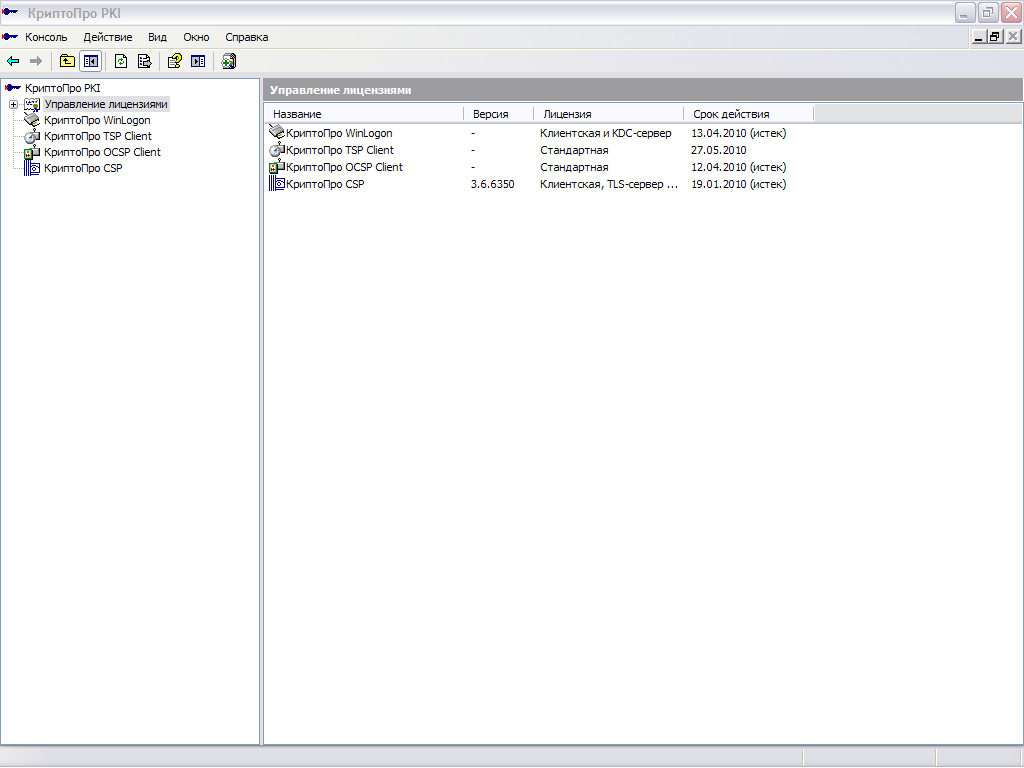Click the TSP Client icon in the list
Screen dimensions: 1024x768
(x=277, y=150)
